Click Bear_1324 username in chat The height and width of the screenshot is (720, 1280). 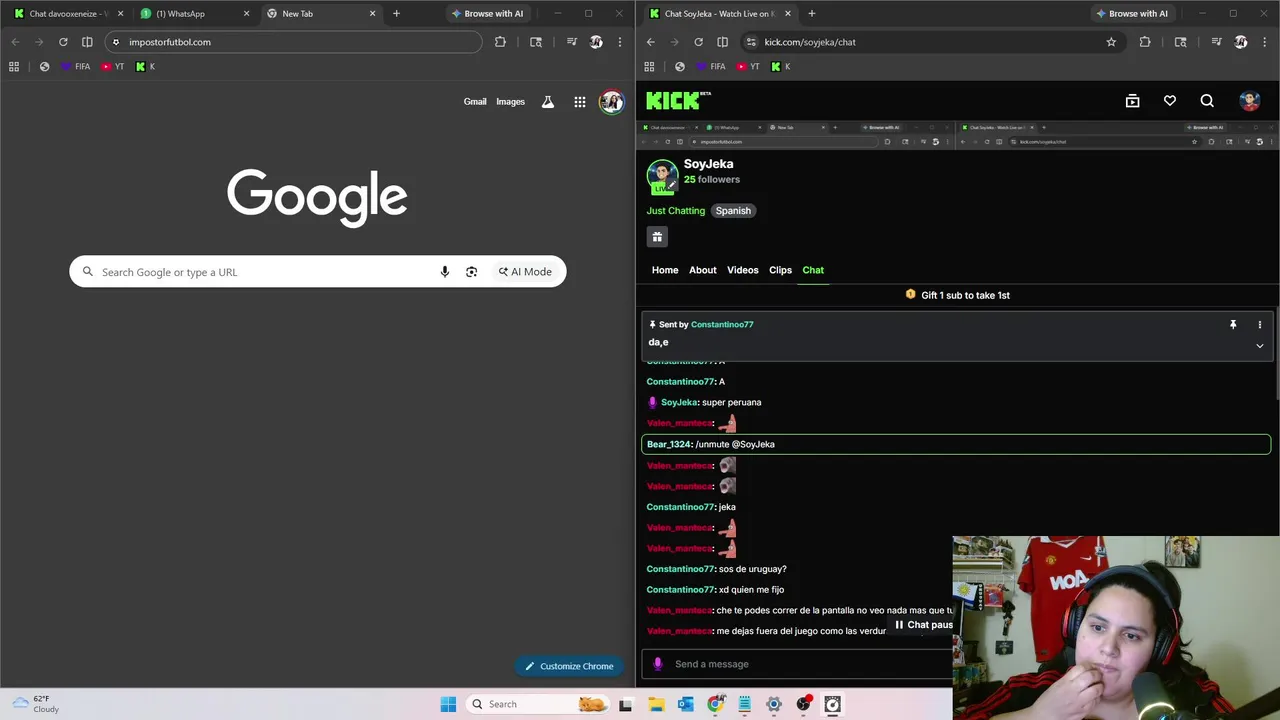(669, 444)
